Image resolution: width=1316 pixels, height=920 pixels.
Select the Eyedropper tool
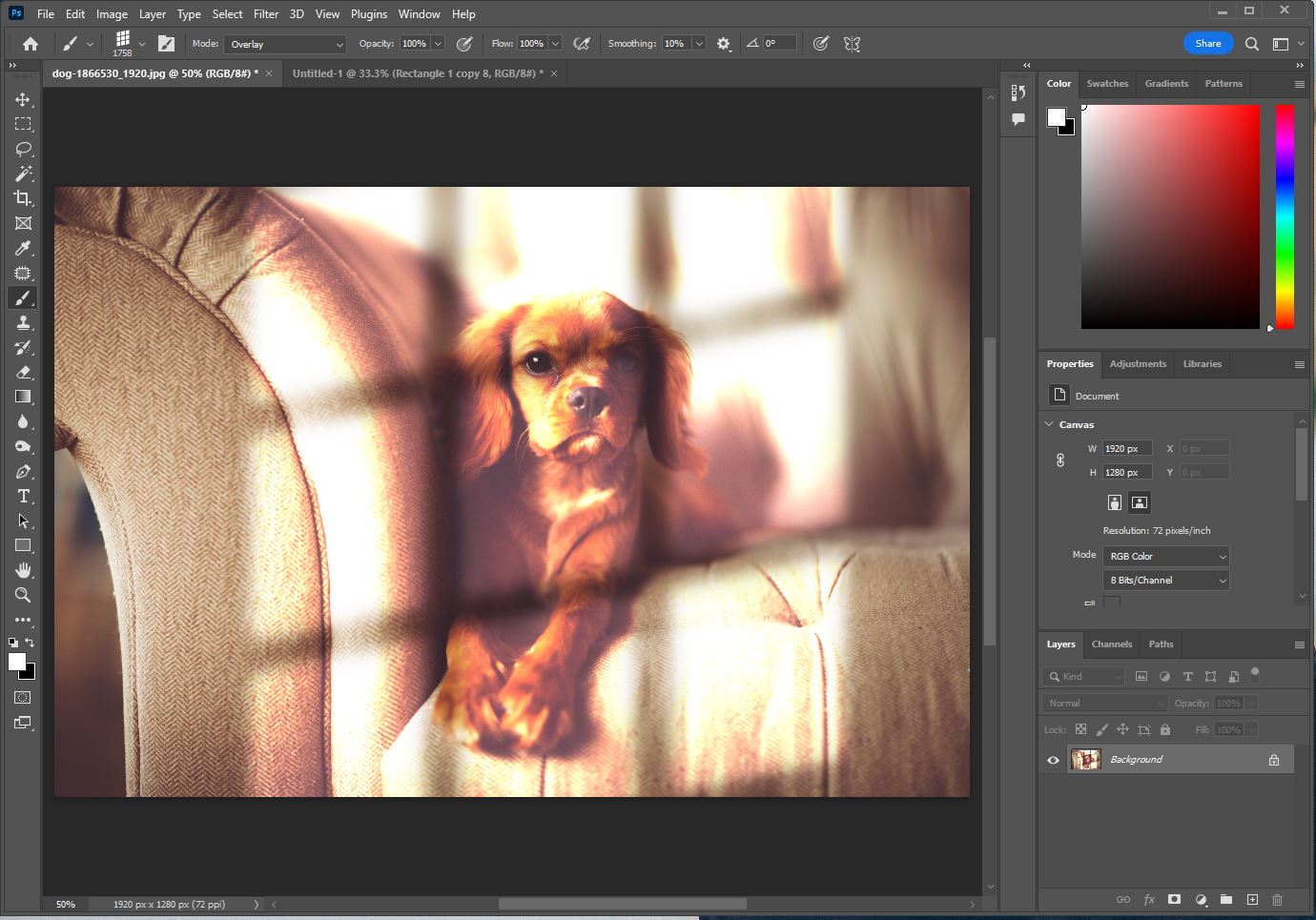23,248
